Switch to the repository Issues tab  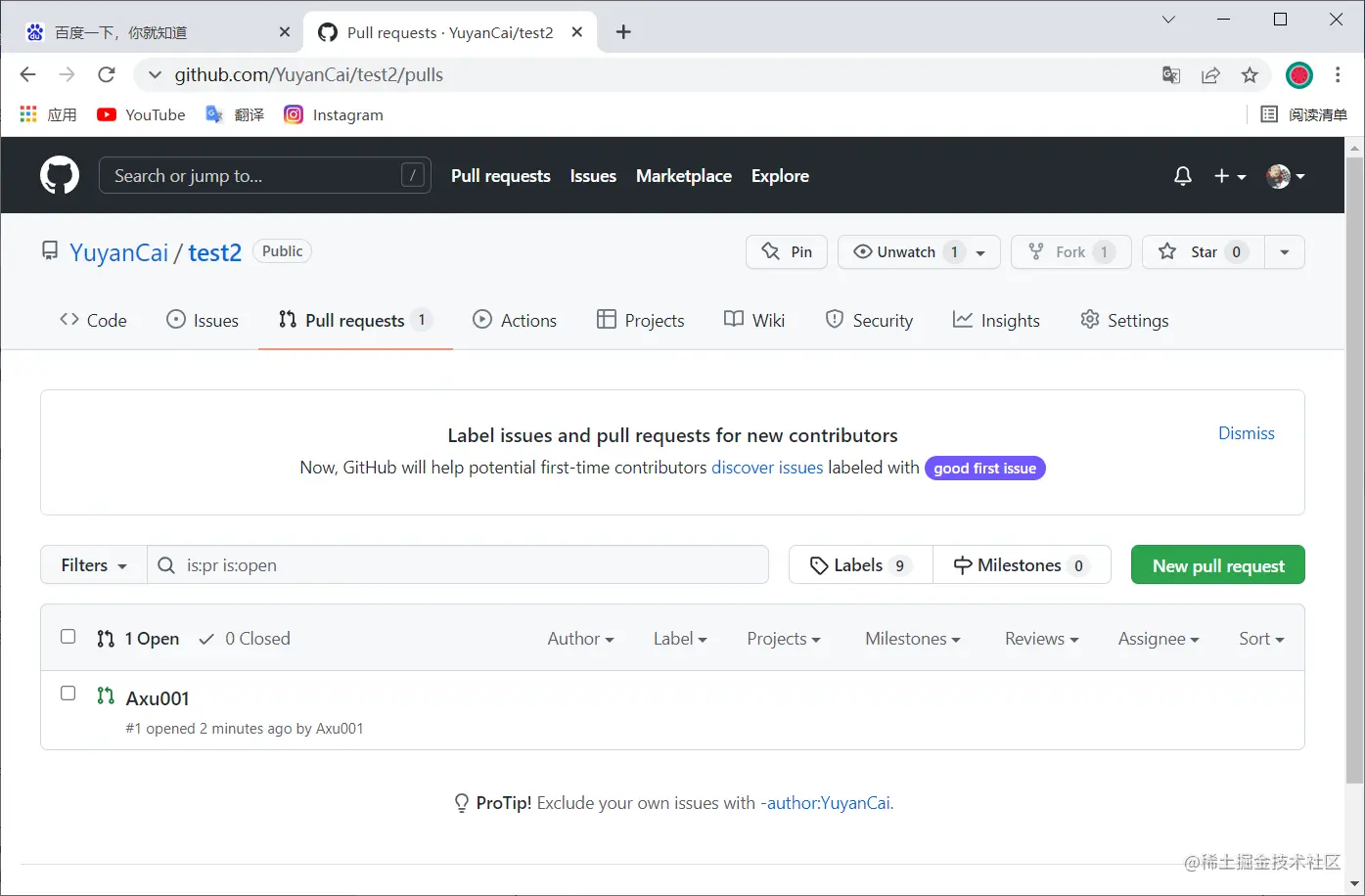coord(203,320)
